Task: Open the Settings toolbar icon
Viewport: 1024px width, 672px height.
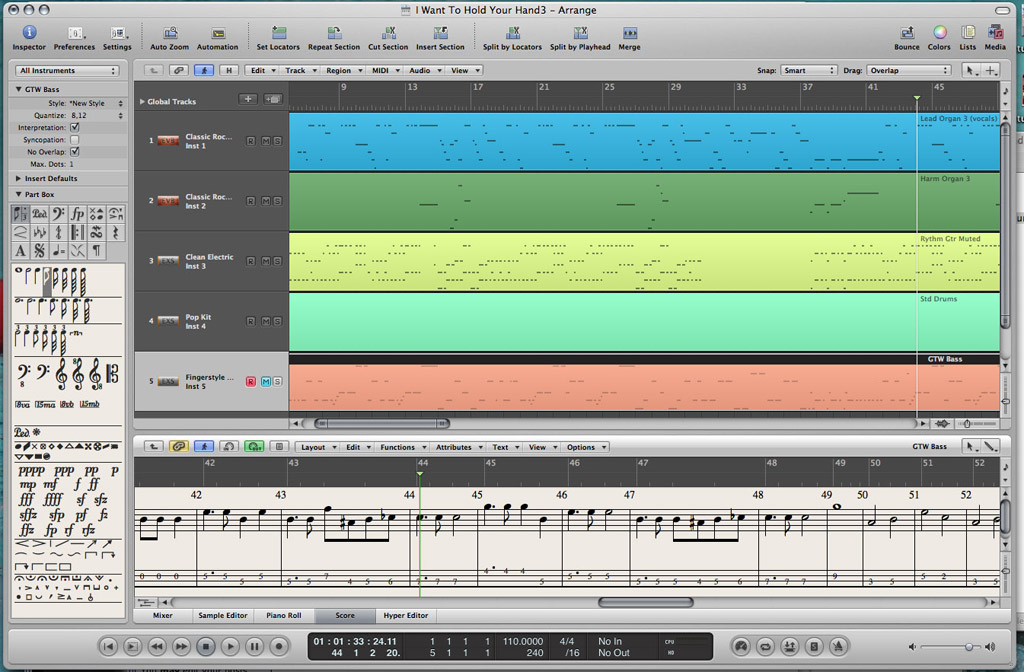Action: point(117,37)
